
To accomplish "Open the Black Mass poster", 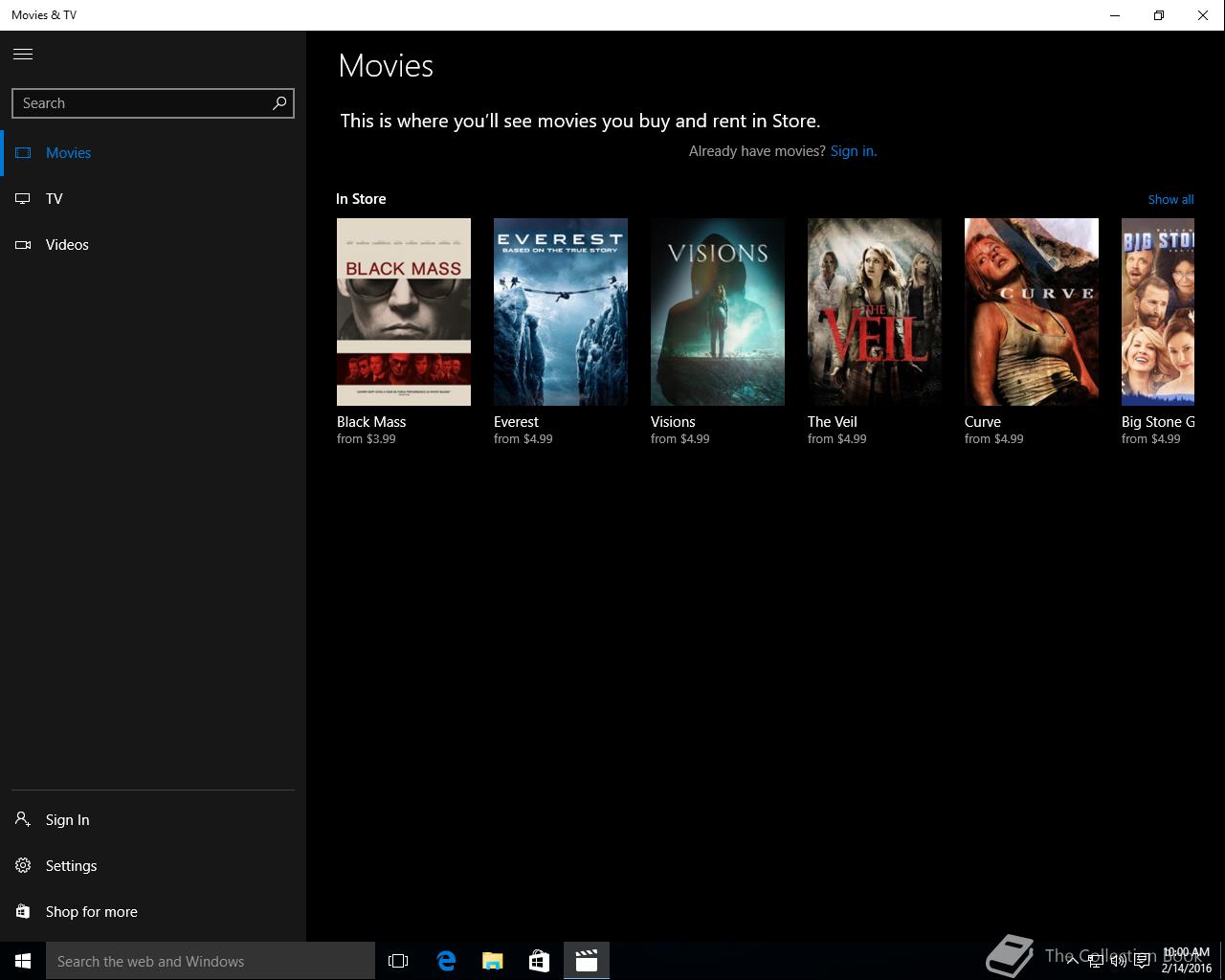I will point(404,312).
